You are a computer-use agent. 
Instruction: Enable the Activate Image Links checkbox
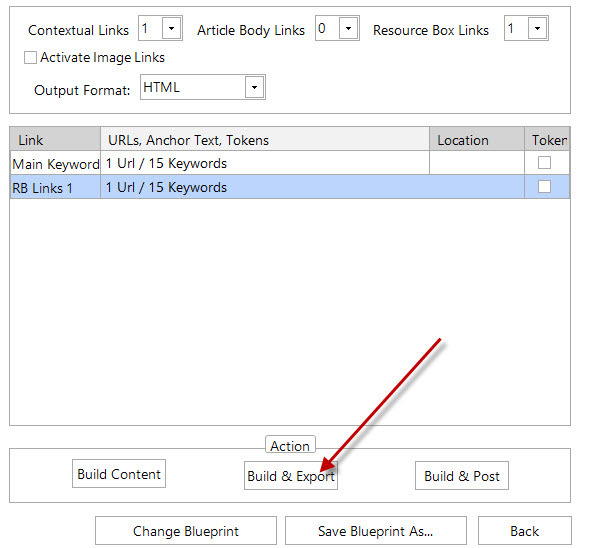point(30,58)
